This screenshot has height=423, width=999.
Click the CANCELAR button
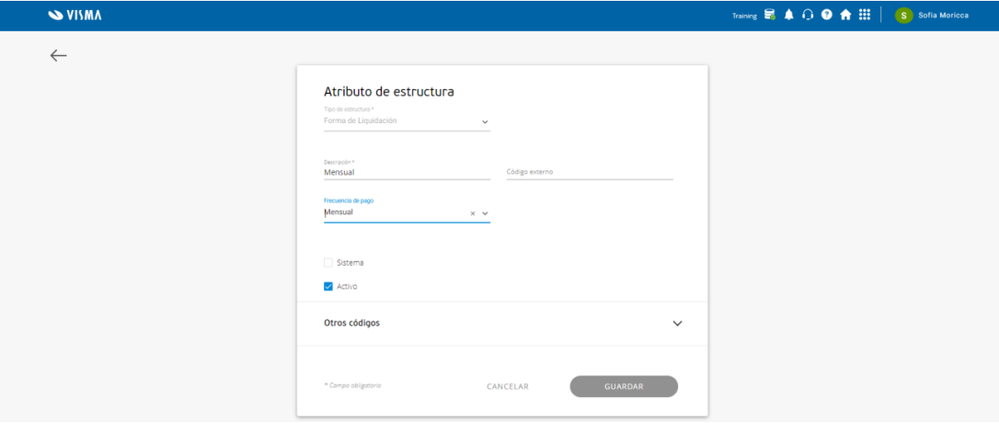(508, 387)
